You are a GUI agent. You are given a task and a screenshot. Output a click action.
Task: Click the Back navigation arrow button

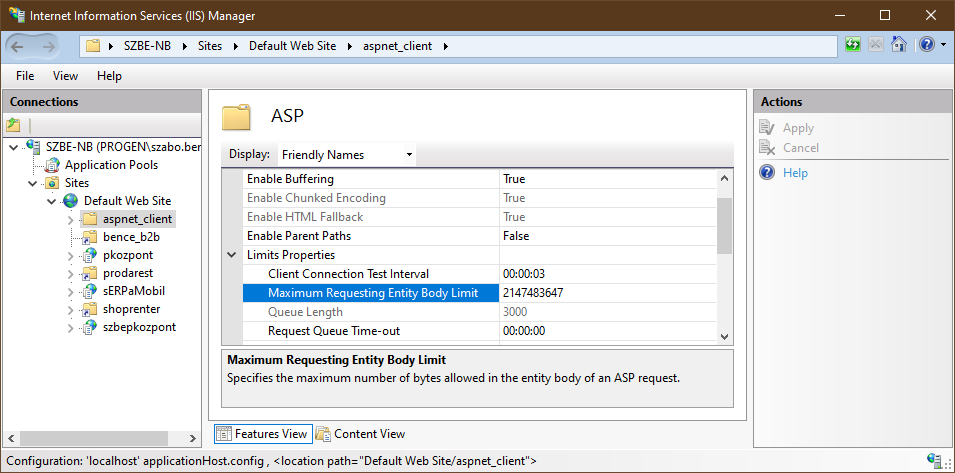(20, 46)
